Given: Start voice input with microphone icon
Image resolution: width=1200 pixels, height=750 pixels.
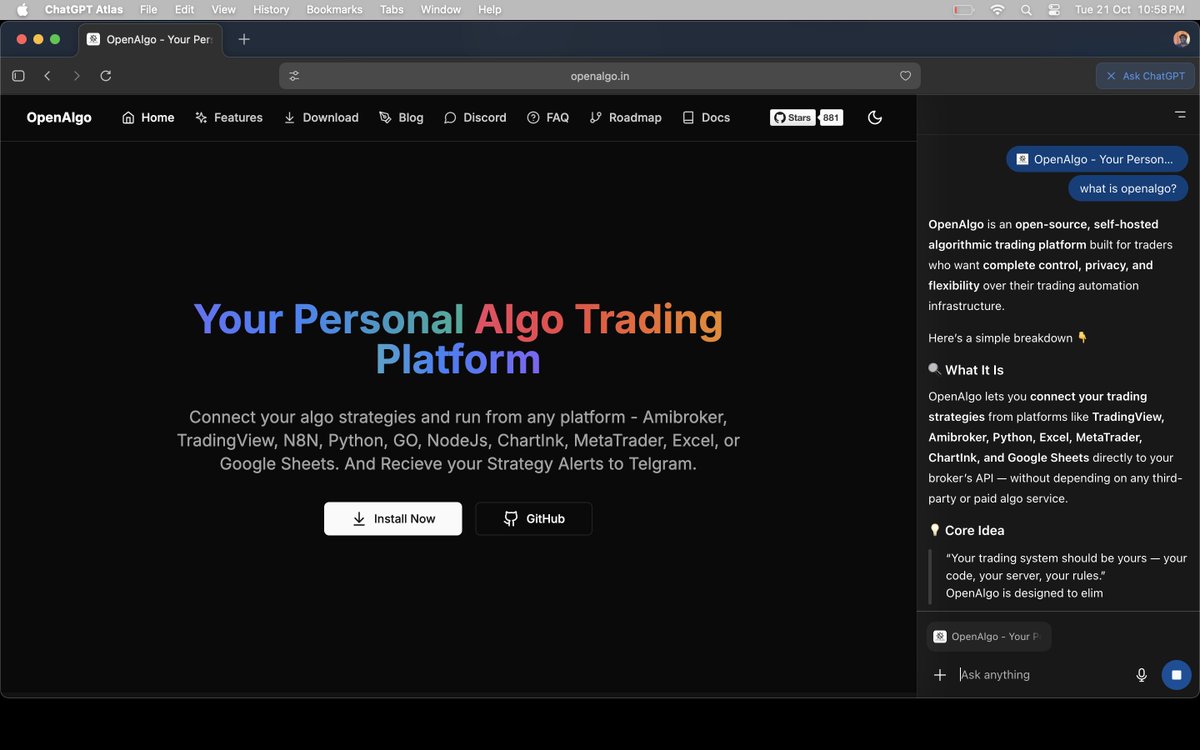Looking at the screenshot, I should tap(1141, 675).
